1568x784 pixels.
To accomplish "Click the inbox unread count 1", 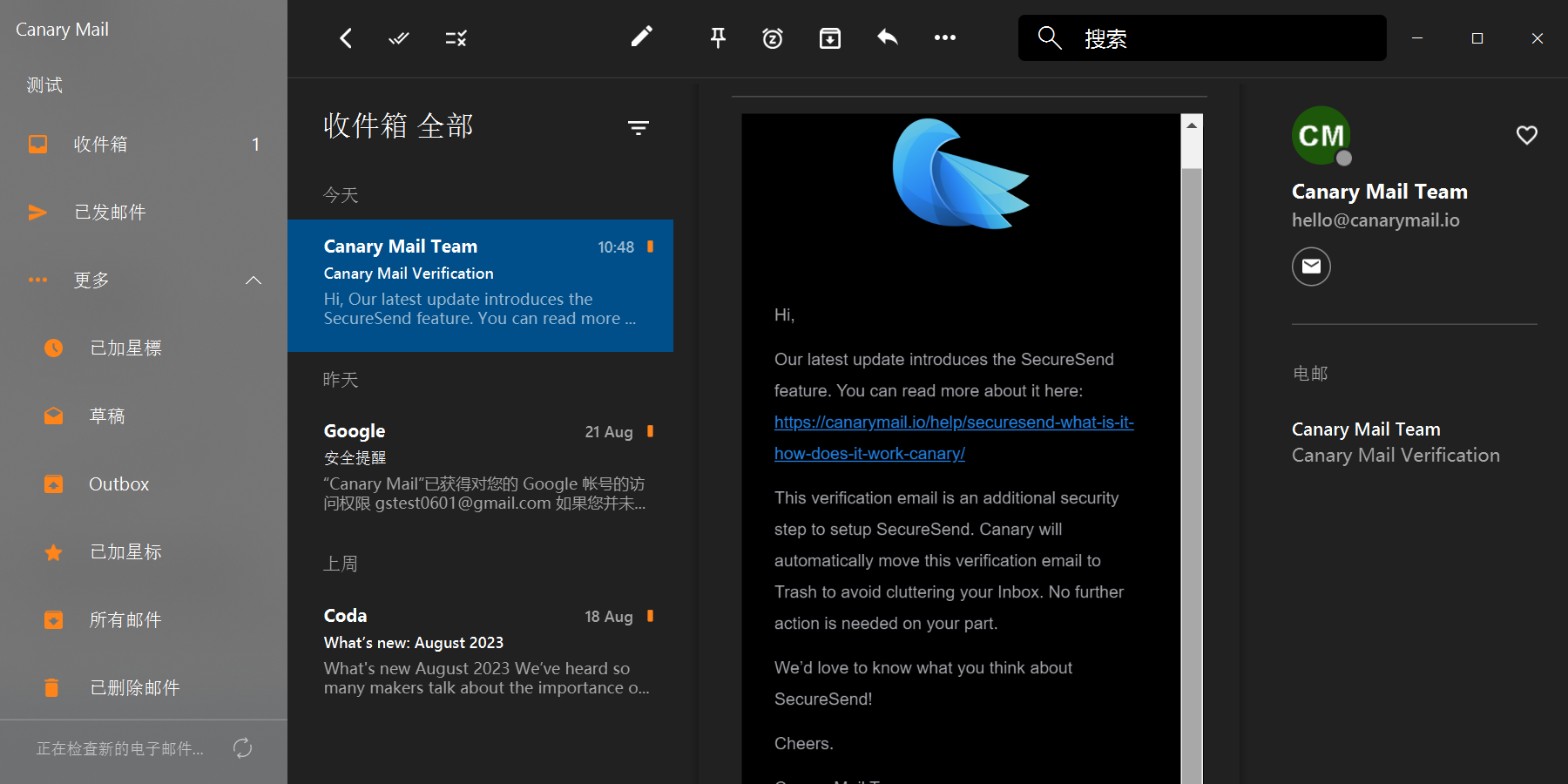I will (255, 145).
